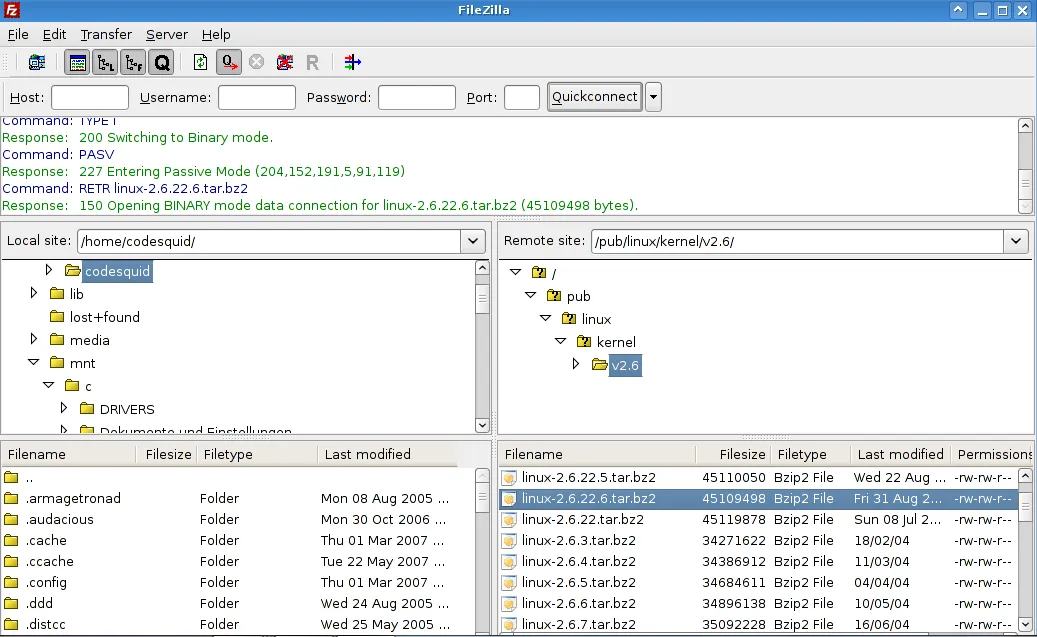Collapse the remote linux folder
Image resolution: width=1037 pixels, height=637 pixels.
546,318
